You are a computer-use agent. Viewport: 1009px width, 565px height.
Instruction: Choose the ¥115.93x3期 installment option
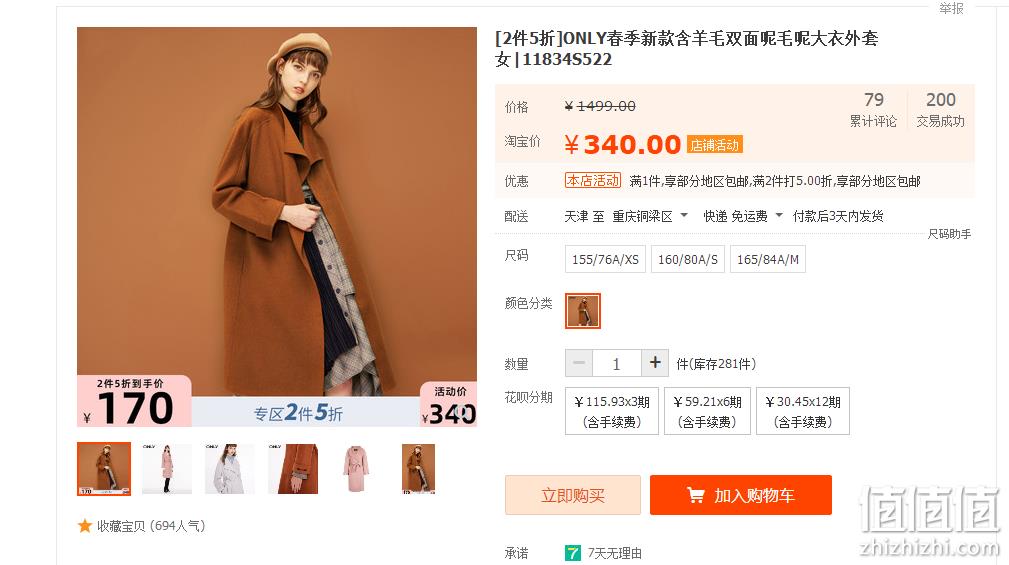click(x=612, y=411)
